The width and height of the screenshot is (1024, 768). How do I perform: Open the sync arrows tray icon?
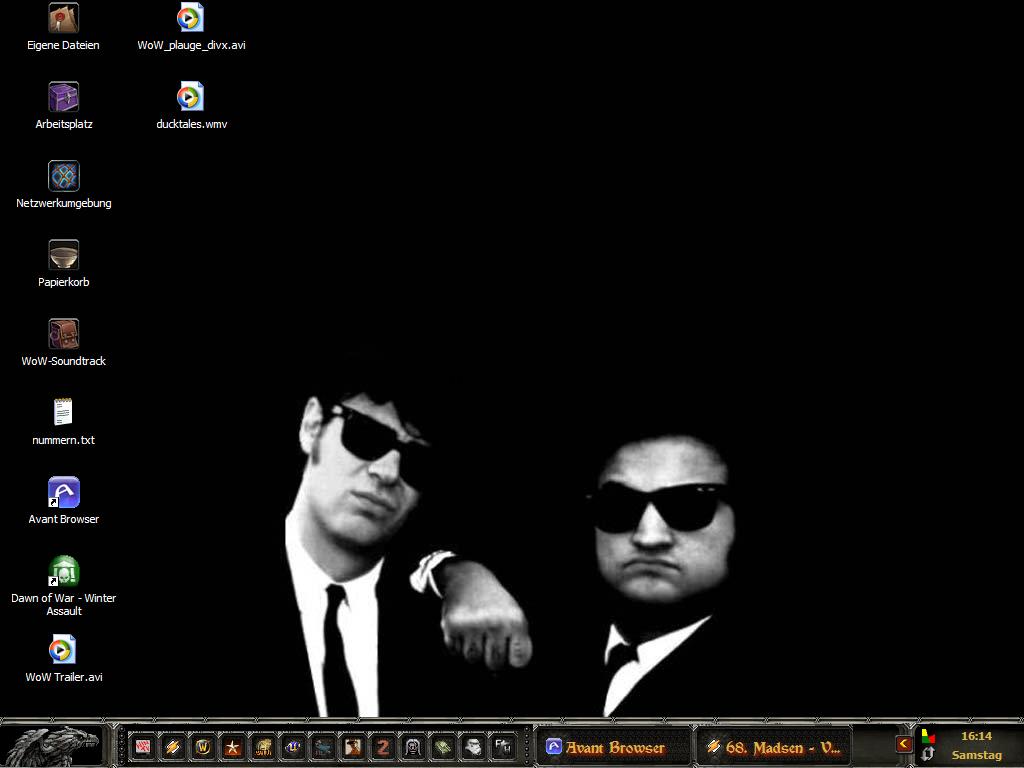(x=928, y=754)
